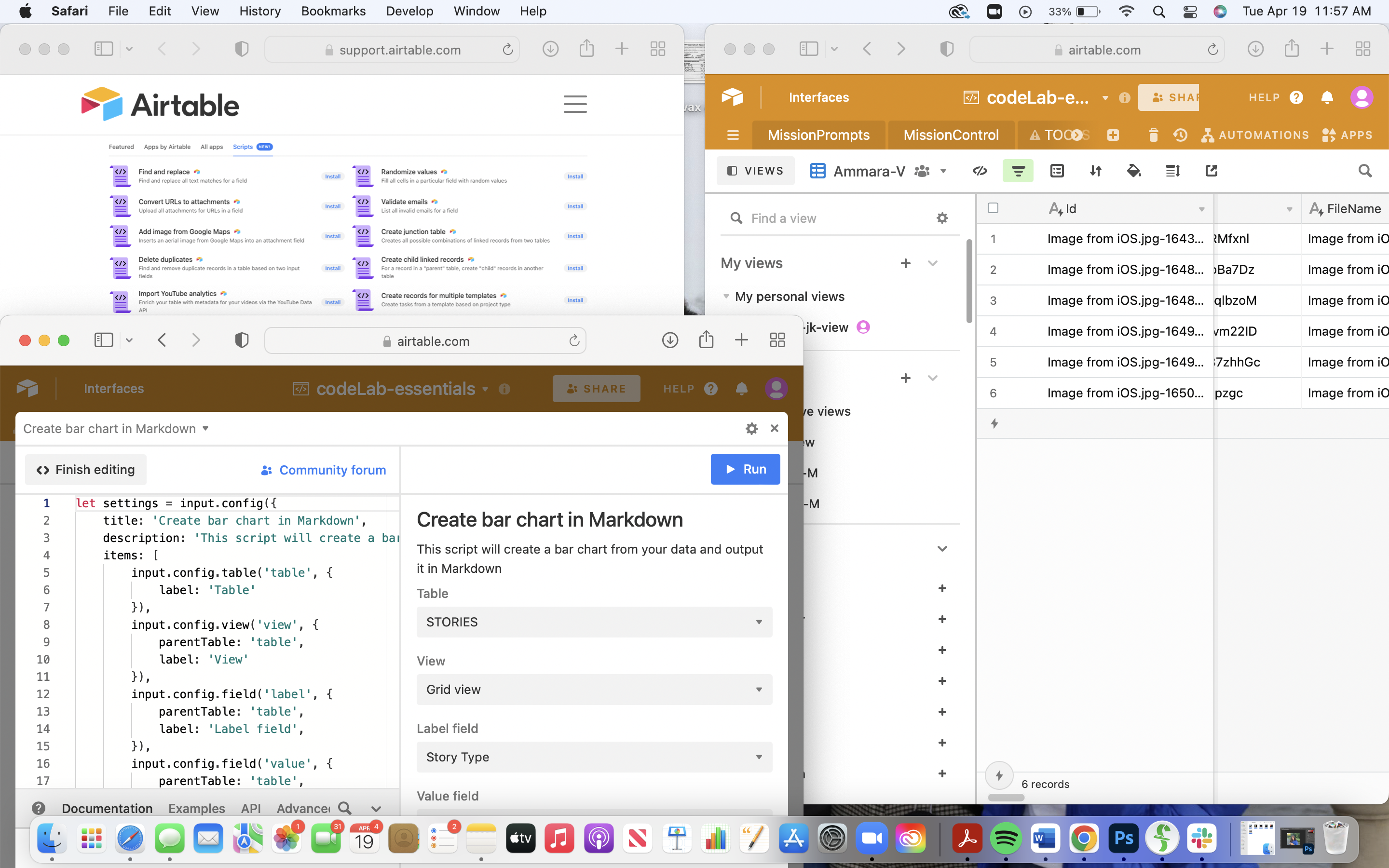Open the Table dropdown showing STORIES

coord(594,622)
